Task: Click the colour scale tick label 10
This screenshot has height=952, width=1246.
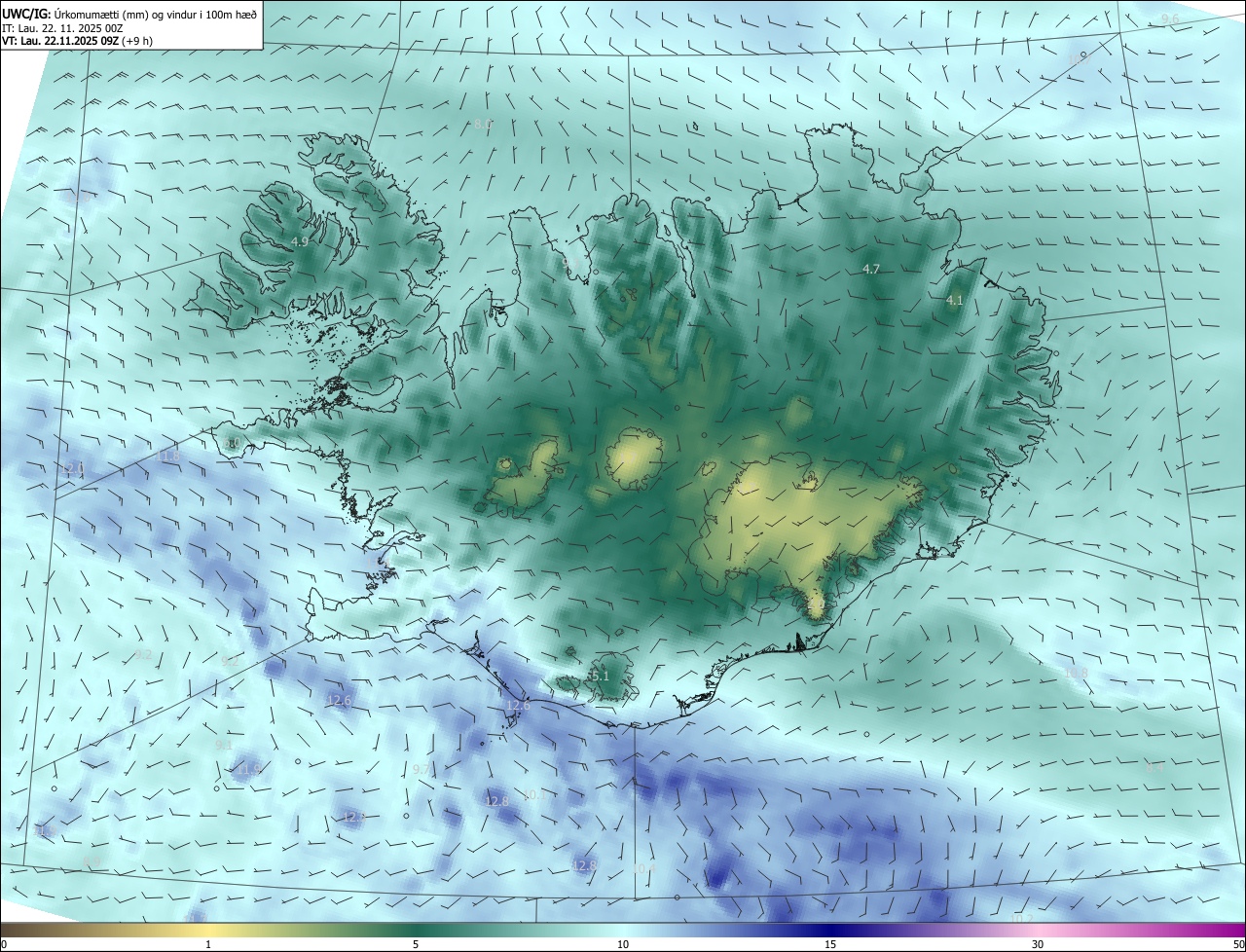Action: 623,944
